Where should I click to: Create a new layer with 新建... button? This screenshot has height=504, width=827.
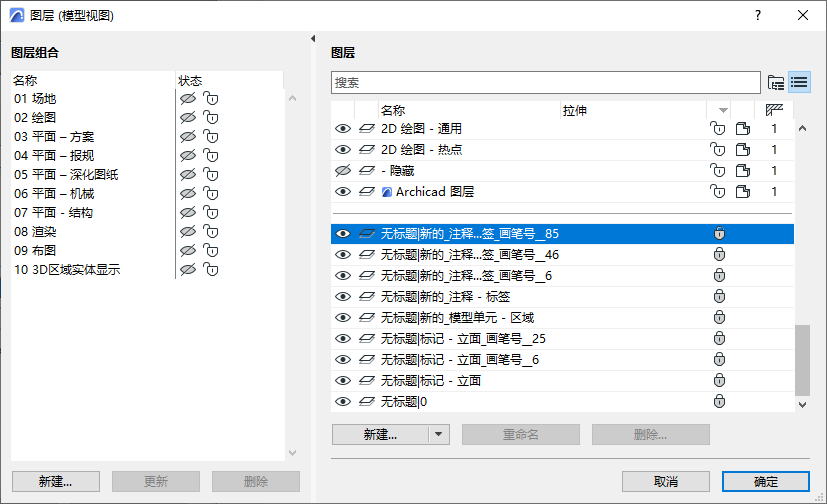380,434
